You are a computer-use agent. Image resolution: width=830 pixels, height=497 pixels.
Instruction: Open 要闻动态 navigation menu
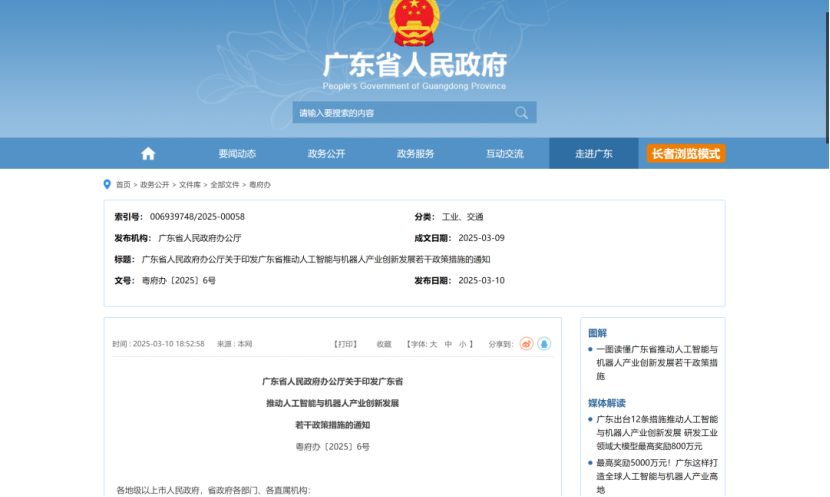237,153
